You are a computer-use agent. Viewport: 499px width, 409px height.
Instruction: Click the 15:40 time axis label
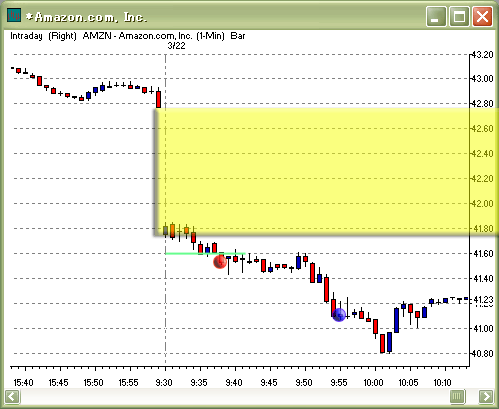coord(23,382)
